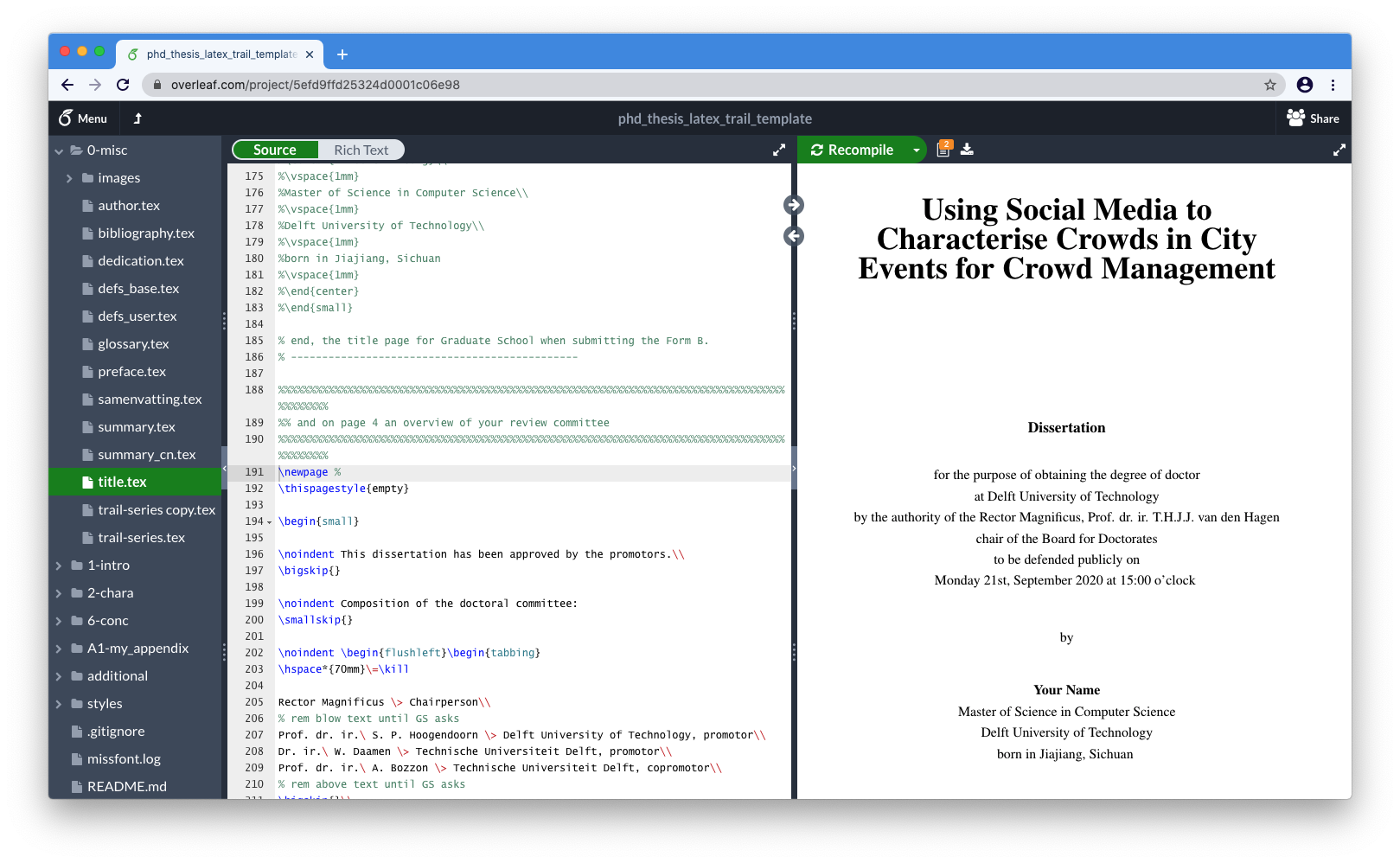1400x863 pixels.
Task: Open Chrome three-dot menu
Action: tap(1333, 85)
